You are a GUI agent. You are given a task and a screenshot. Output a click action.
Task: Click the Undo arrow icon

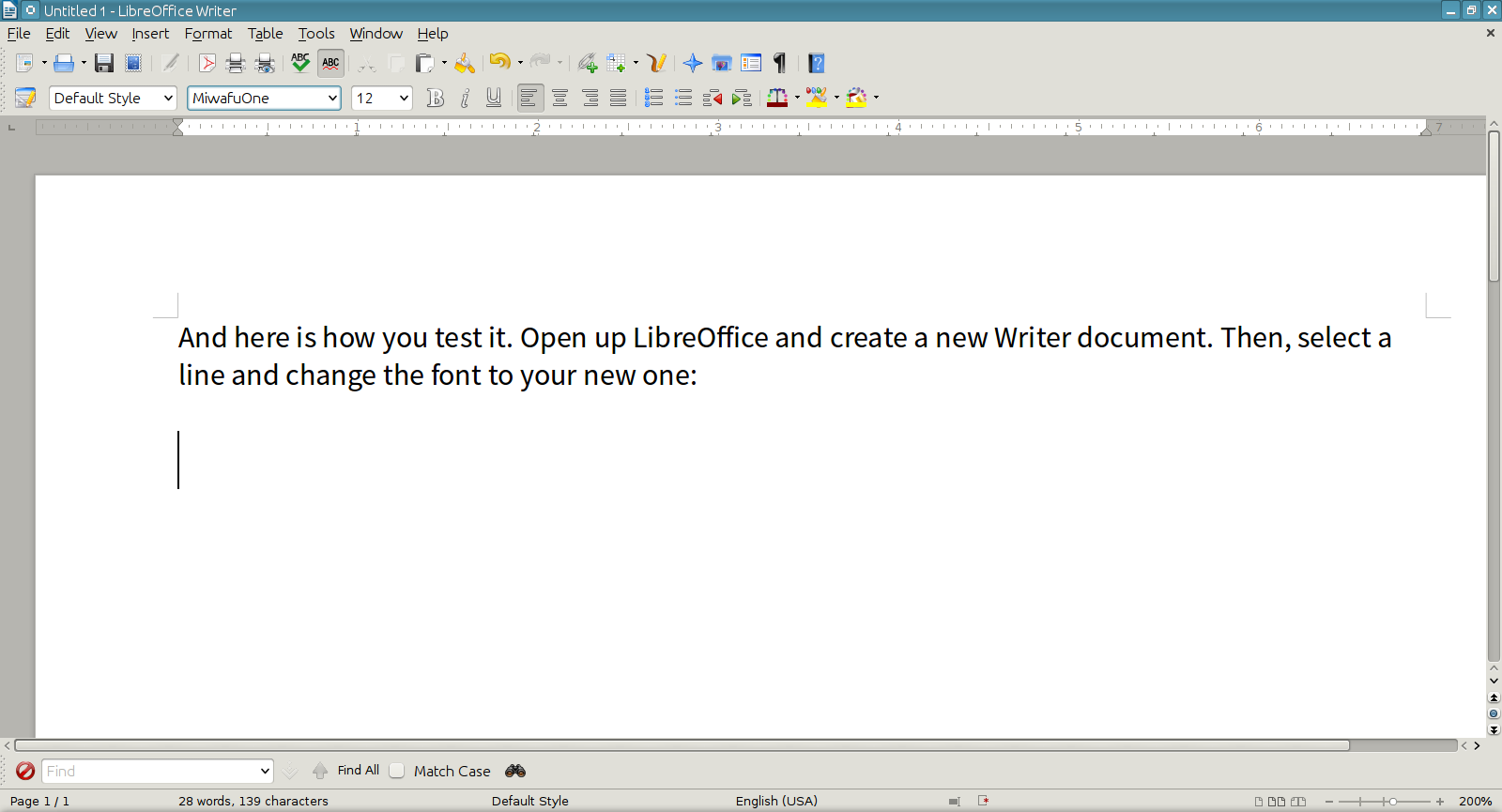500,63
